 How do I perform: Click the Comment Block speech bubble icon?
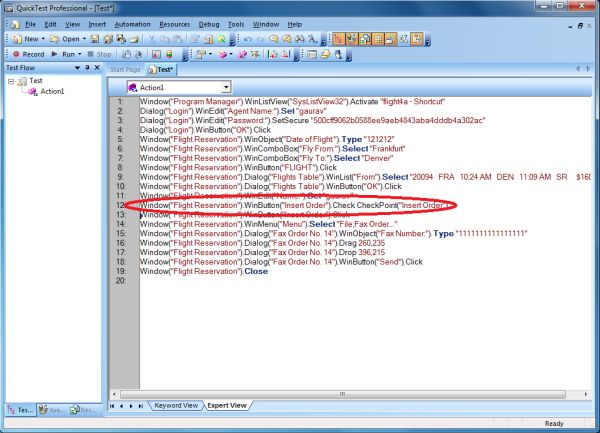pos(274,39)
